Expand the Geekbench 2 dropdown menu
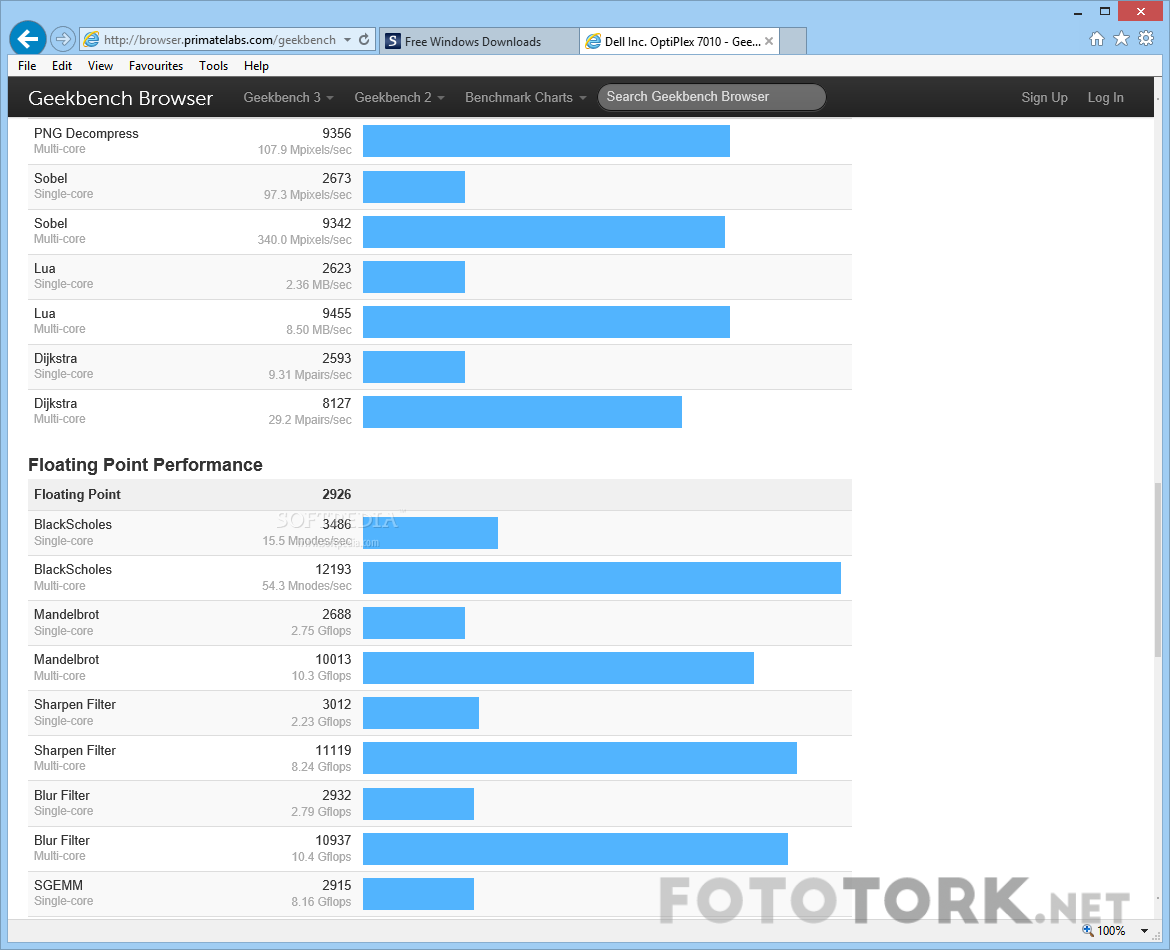 coord(399,97)
